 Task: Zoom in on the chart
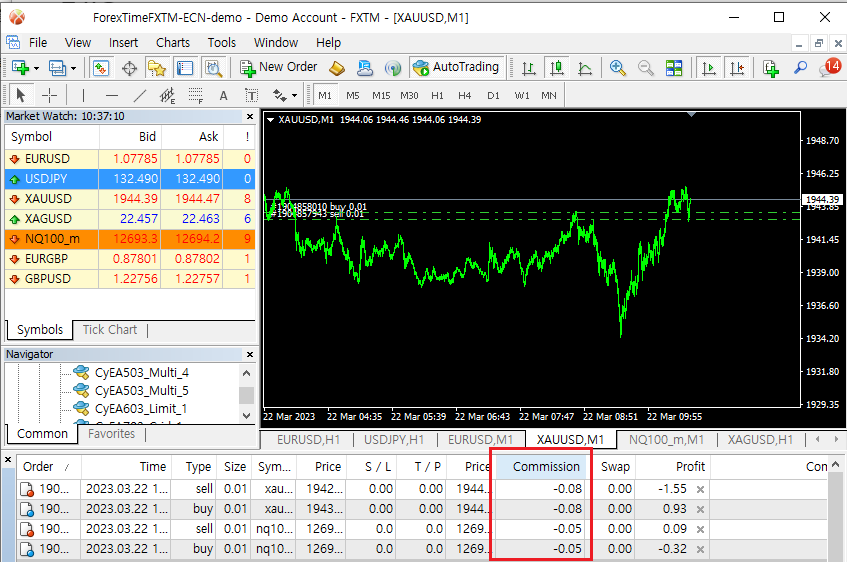(x=617, y=68)
